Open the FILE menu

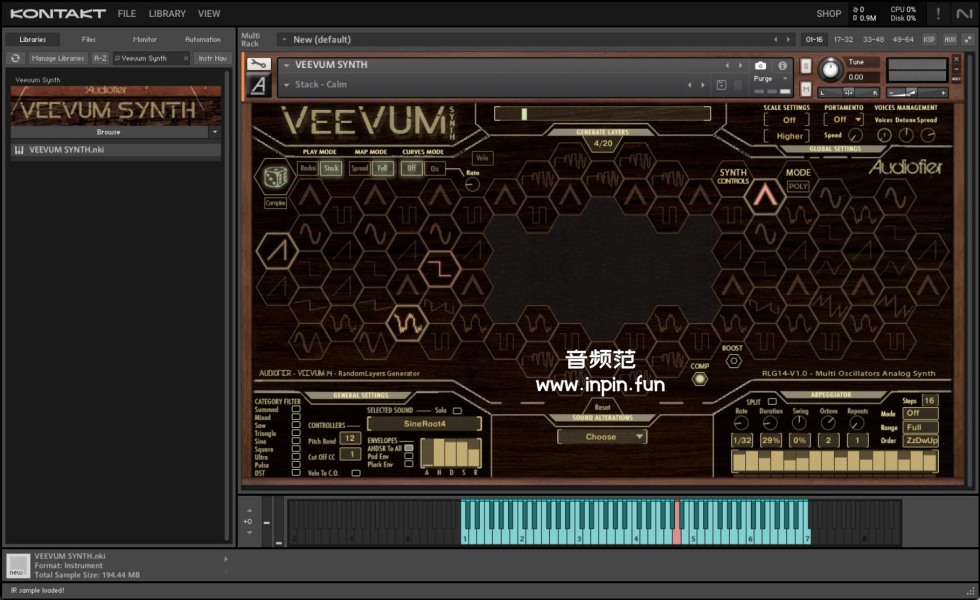(126, 14)
